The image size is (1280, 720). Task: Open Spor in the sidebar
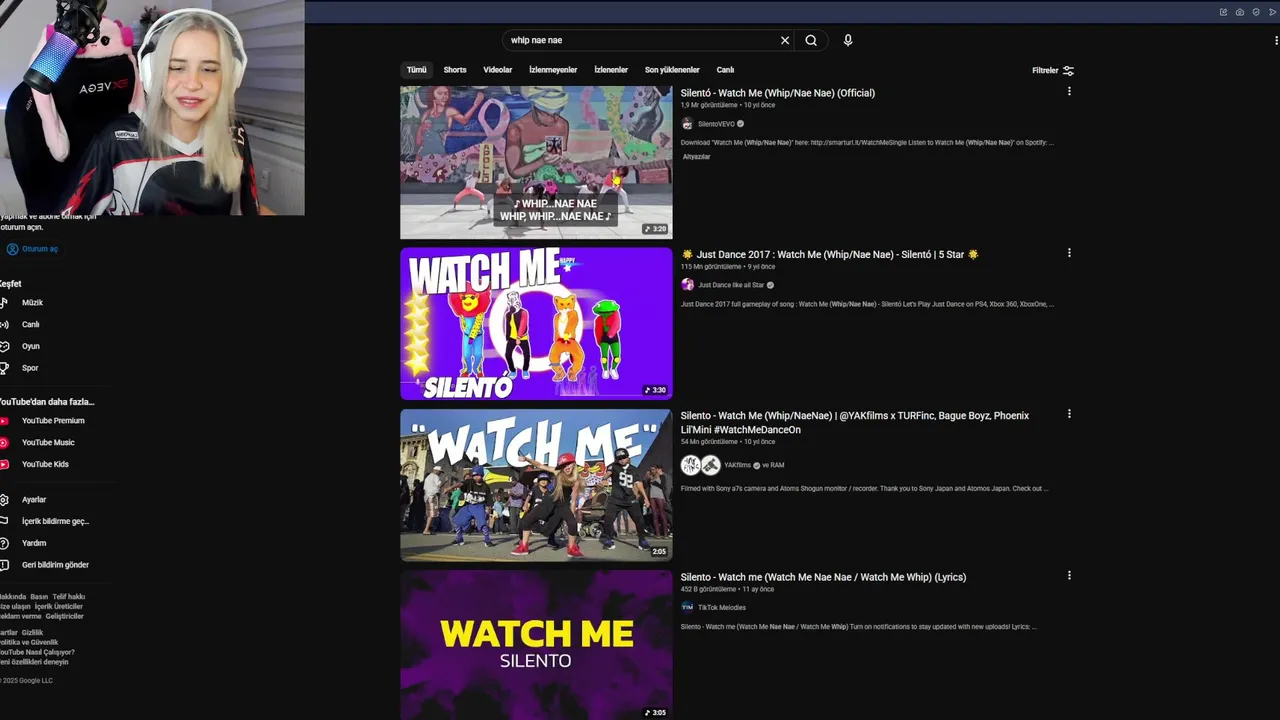point(30,368)
